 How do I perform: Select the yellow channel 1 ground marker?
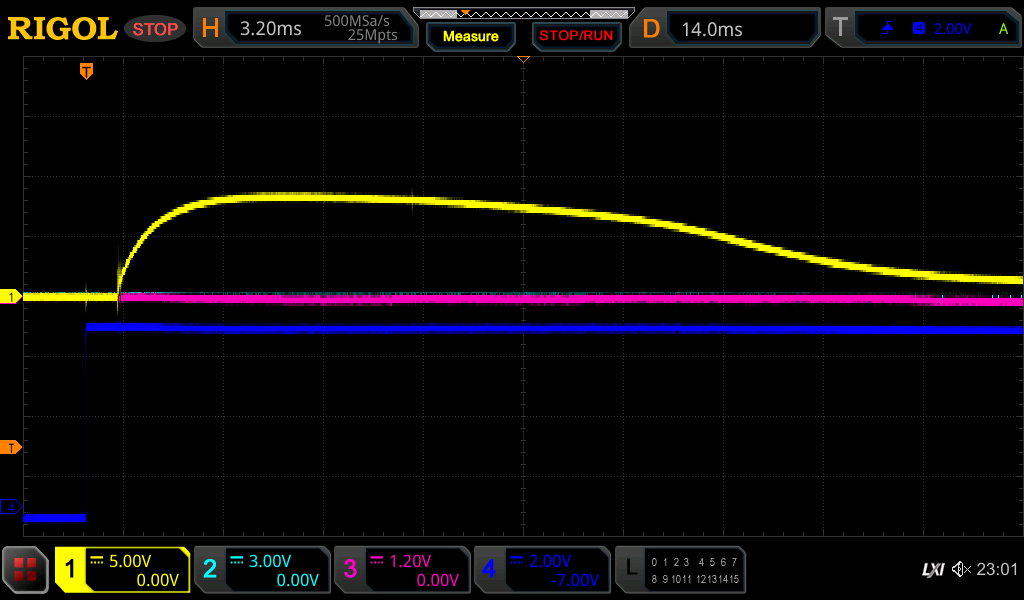[x=12, y=297]
